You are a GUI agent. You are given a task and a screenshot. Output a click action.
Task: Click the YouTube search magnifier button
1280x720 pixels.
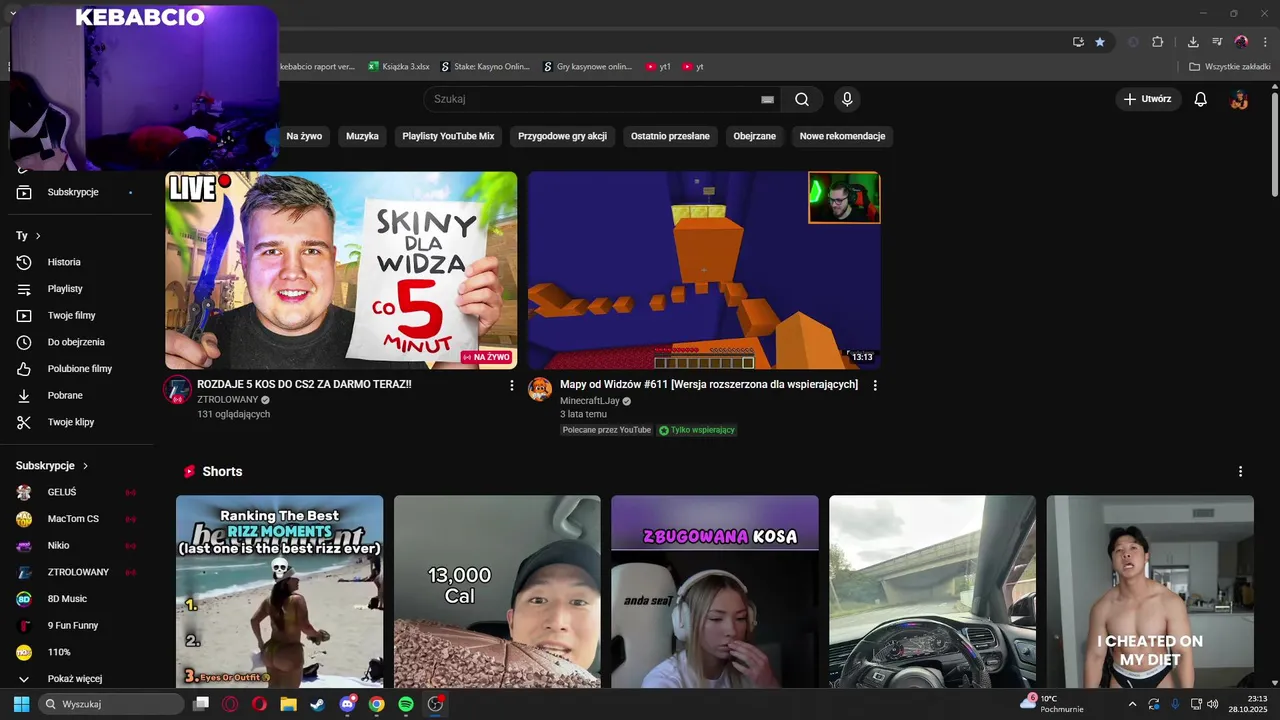pyautogui.click(x=802, y=99)
